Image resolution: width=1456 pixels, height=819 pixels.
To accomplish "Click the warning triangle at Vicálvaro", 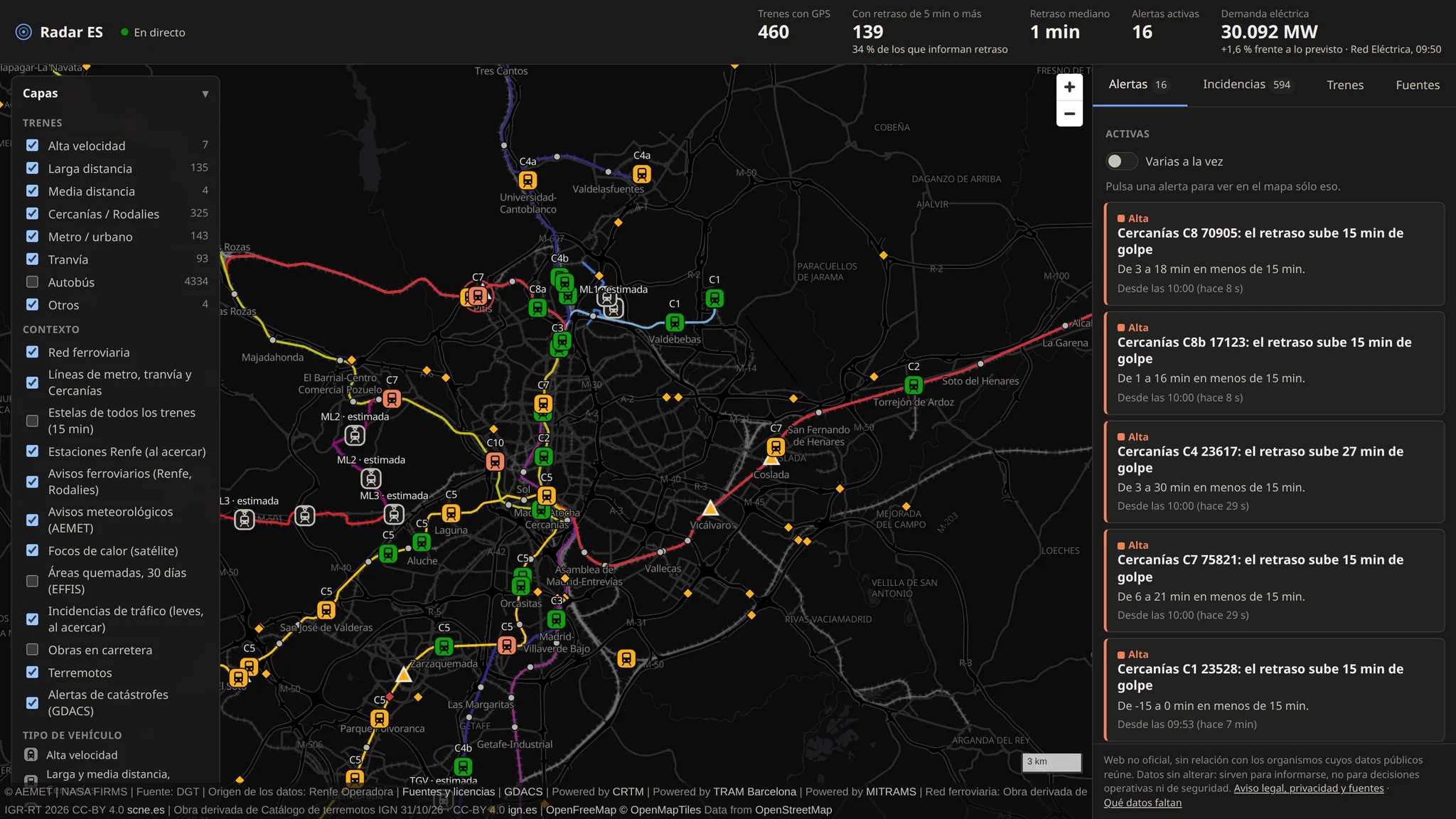I will 710,508.
